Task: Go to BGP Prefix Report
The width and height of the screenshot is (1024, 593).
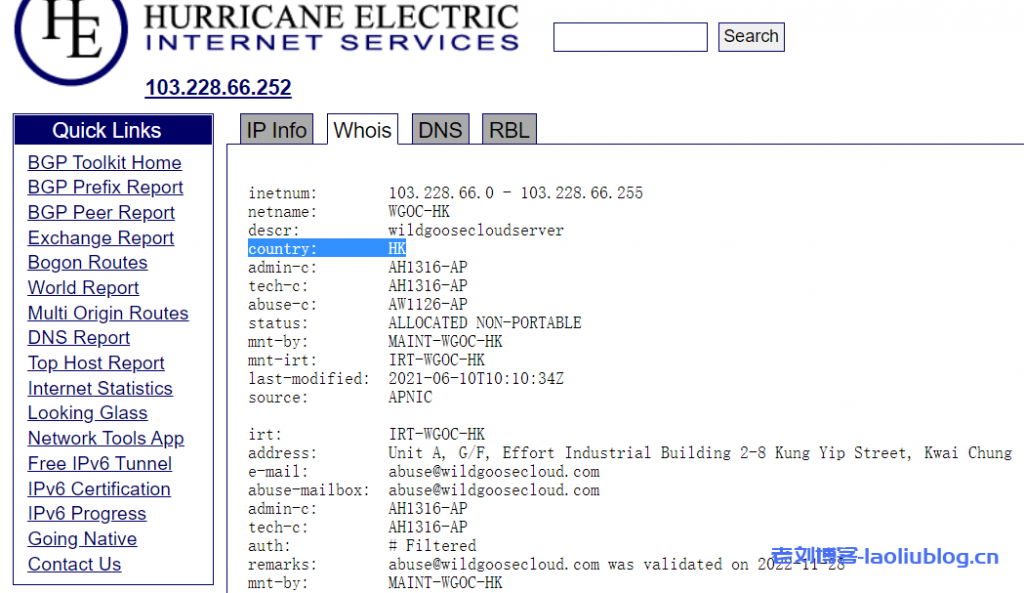Action: (x=105, y=188)
